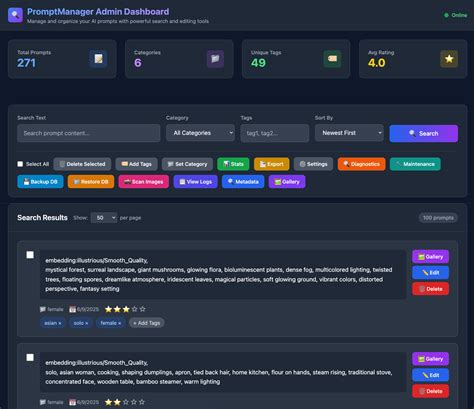Click Delete Selected
The height and width of the screenshot is (409, 474).
(82, 164)
